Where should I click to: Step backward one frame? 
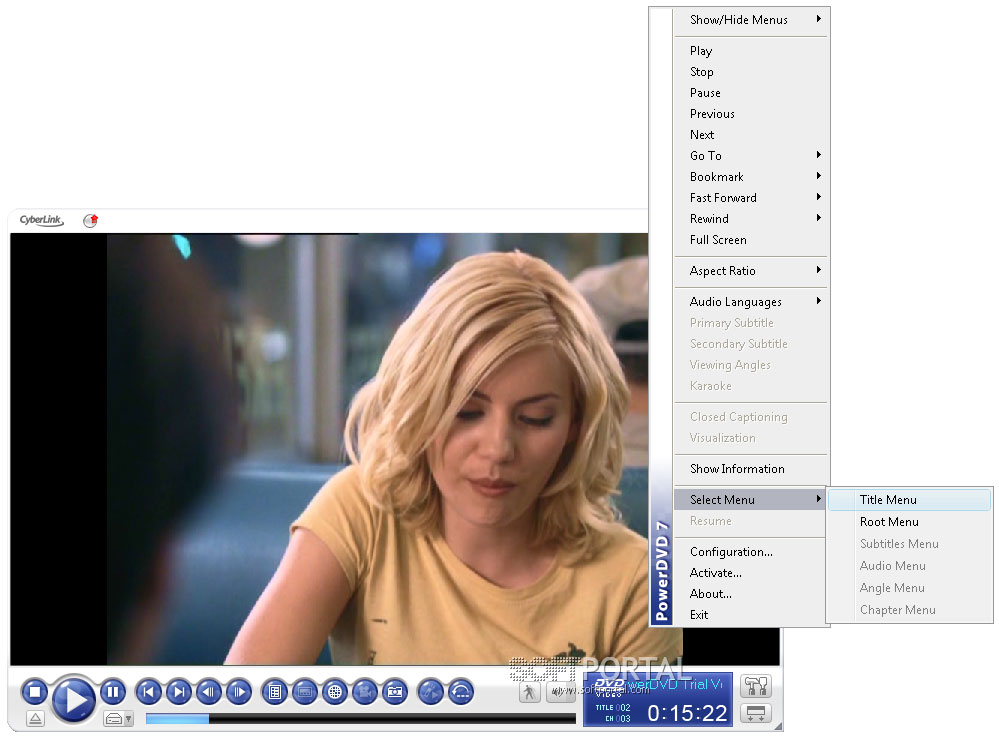[208, 691]
